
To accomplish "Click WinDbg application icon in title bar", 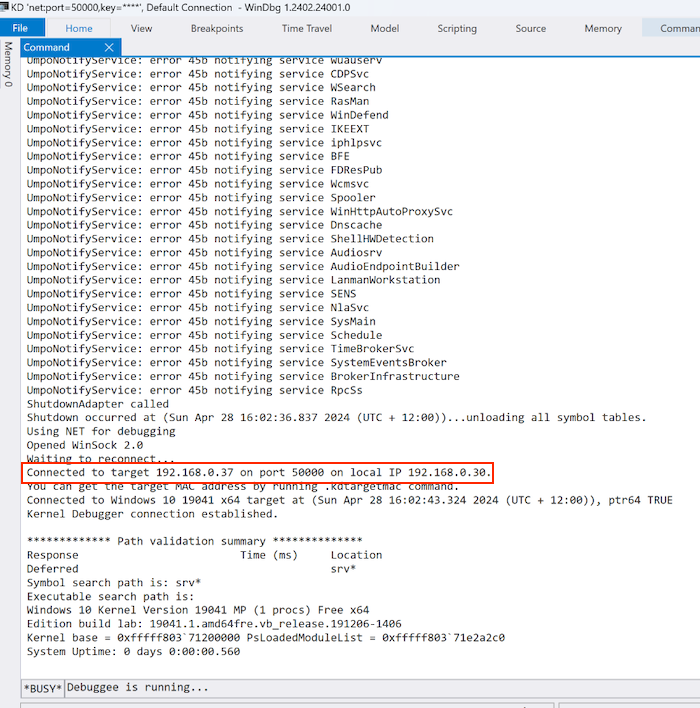I will tap(5, 7).
